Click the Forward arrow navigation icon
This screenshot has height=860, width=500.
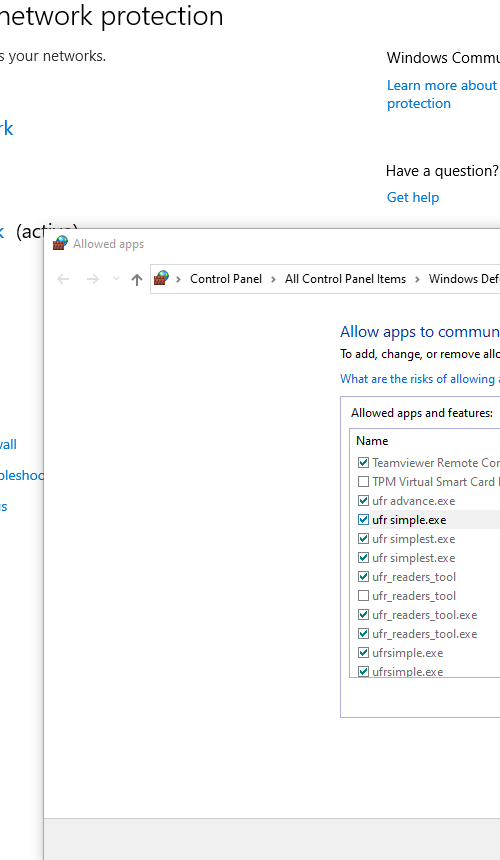pos(93,279)
